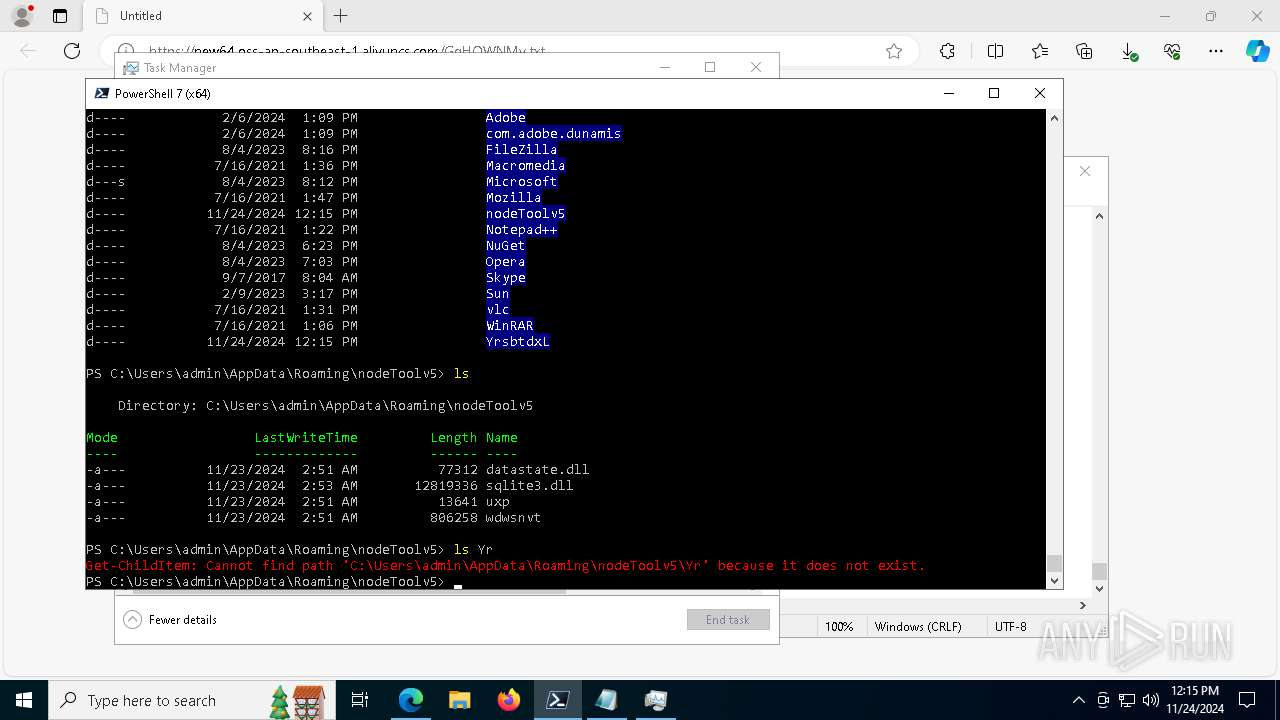Open the notification center icon
Image resolution: width=1280 pixels, height=720 pixels.
(1247, 700)
